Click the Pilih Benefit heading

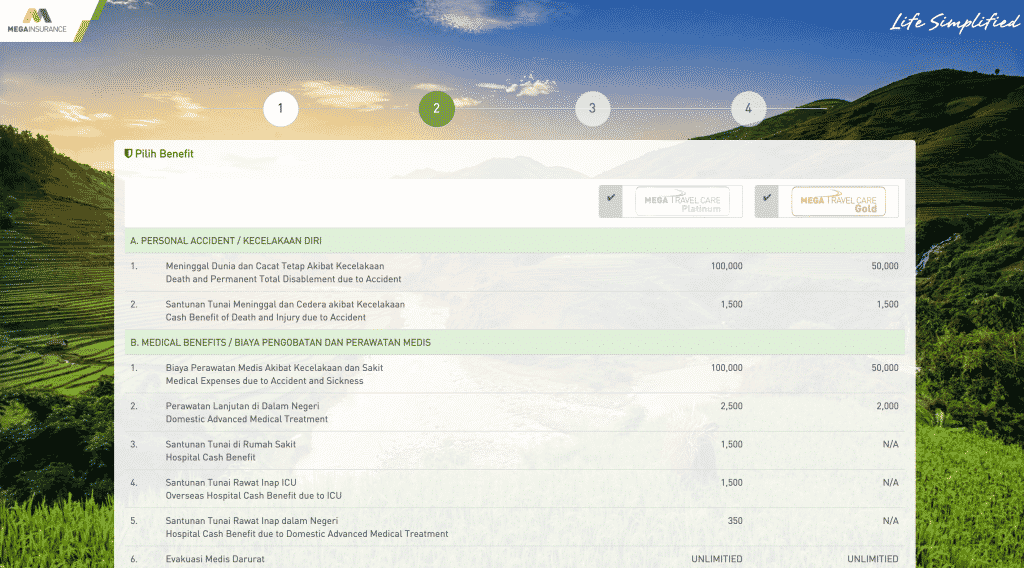[x=164, y=153]
